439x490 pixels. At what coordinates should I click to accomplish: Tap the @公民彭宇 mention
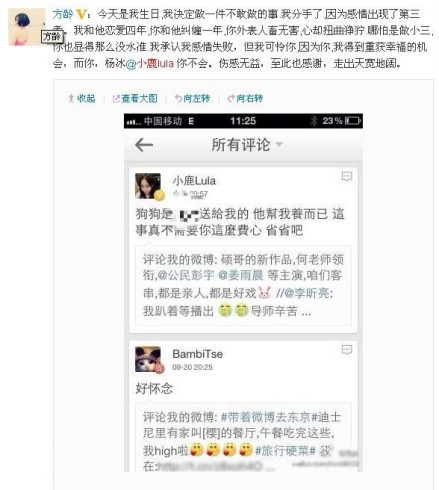(186, 275)
